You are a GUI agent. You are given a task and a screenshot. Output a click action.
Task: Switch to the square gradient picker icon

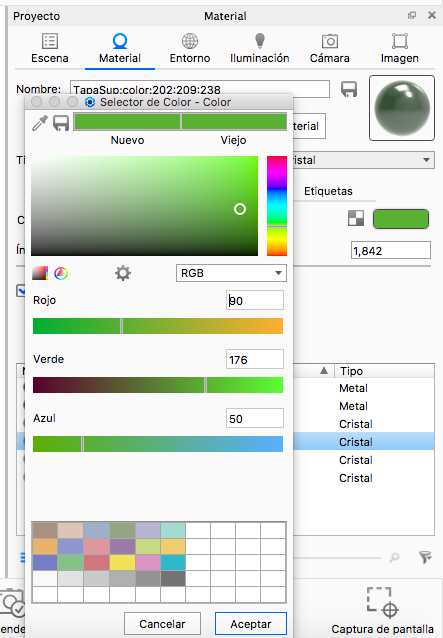40,273
